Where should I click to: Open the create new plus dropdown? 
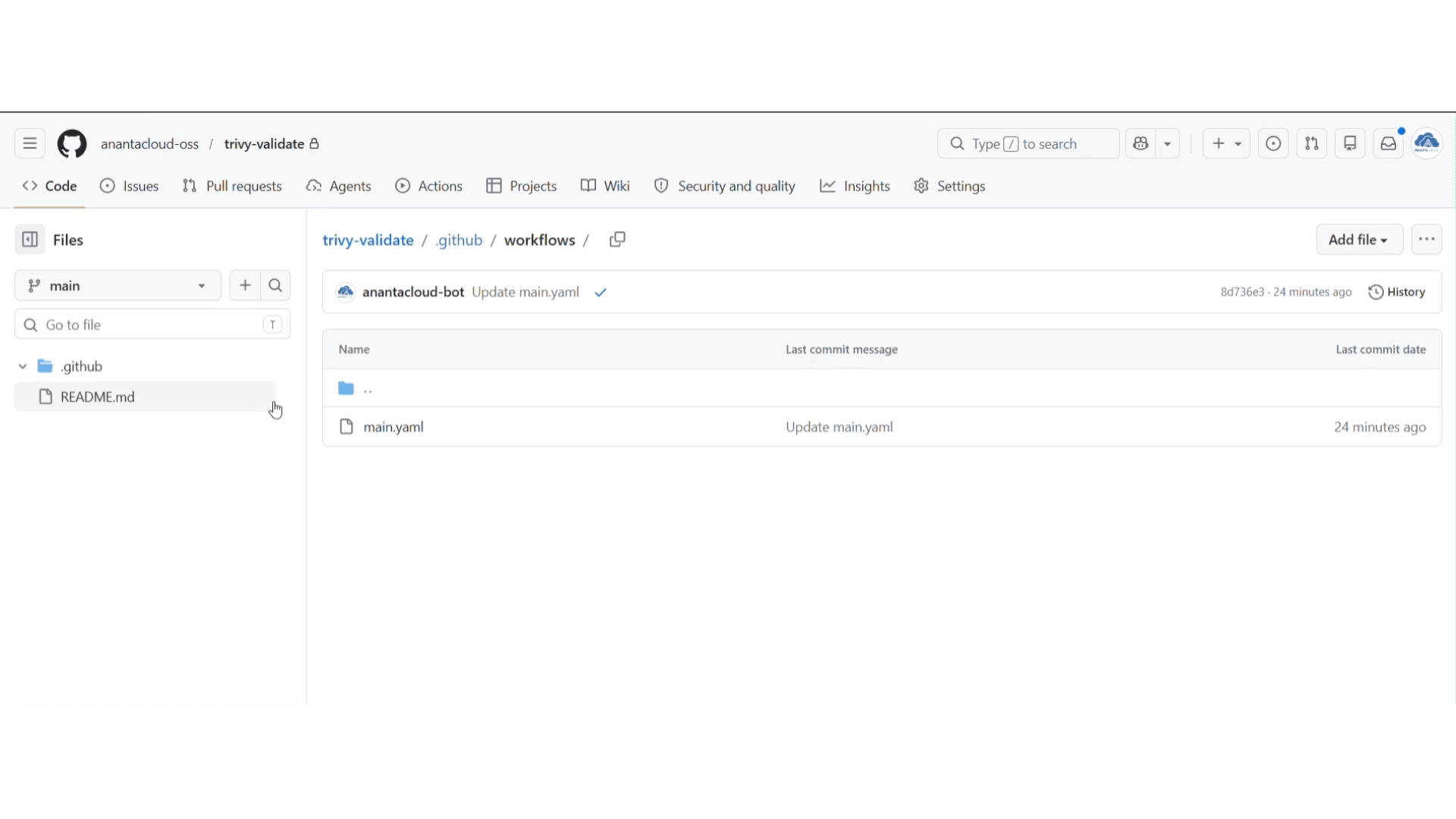(x=1225, y=144)
